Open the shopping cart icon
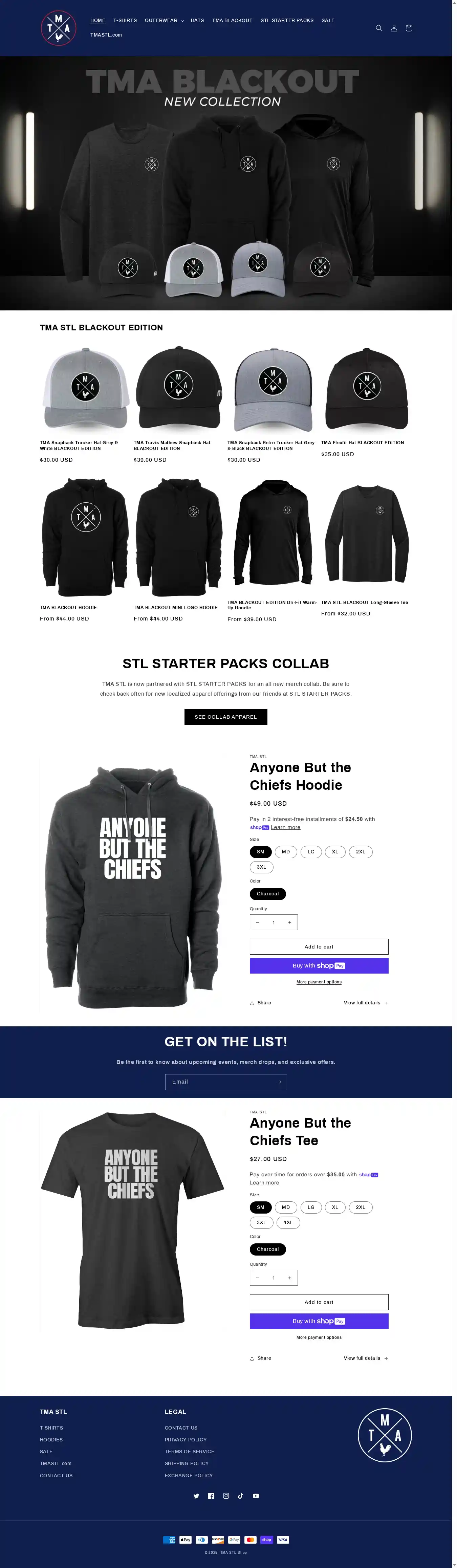Viewport: 457px width, 1568px height. 408,28
